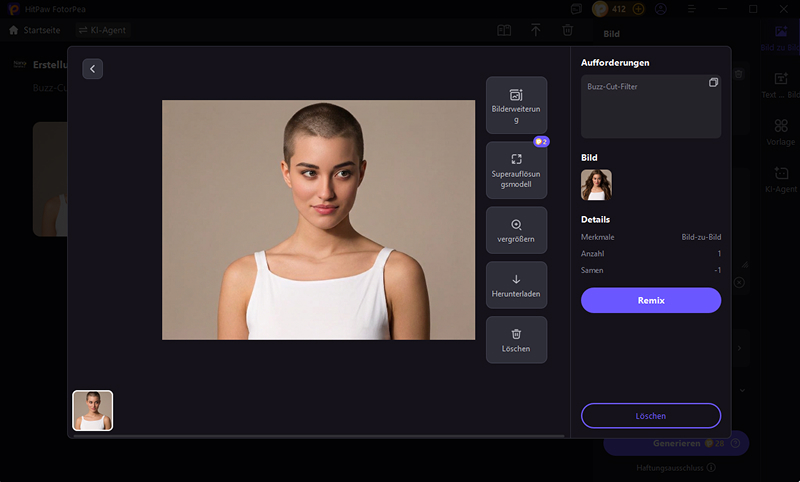Copy the Buzz-Cut-Filter prompt
The image size is (800, 482).
point(713,83)
